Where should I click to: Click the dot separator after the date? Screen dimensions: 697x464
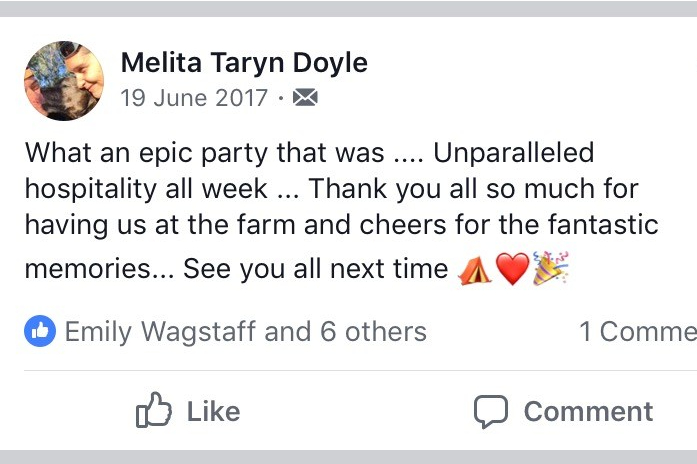(x=281, y=98)
